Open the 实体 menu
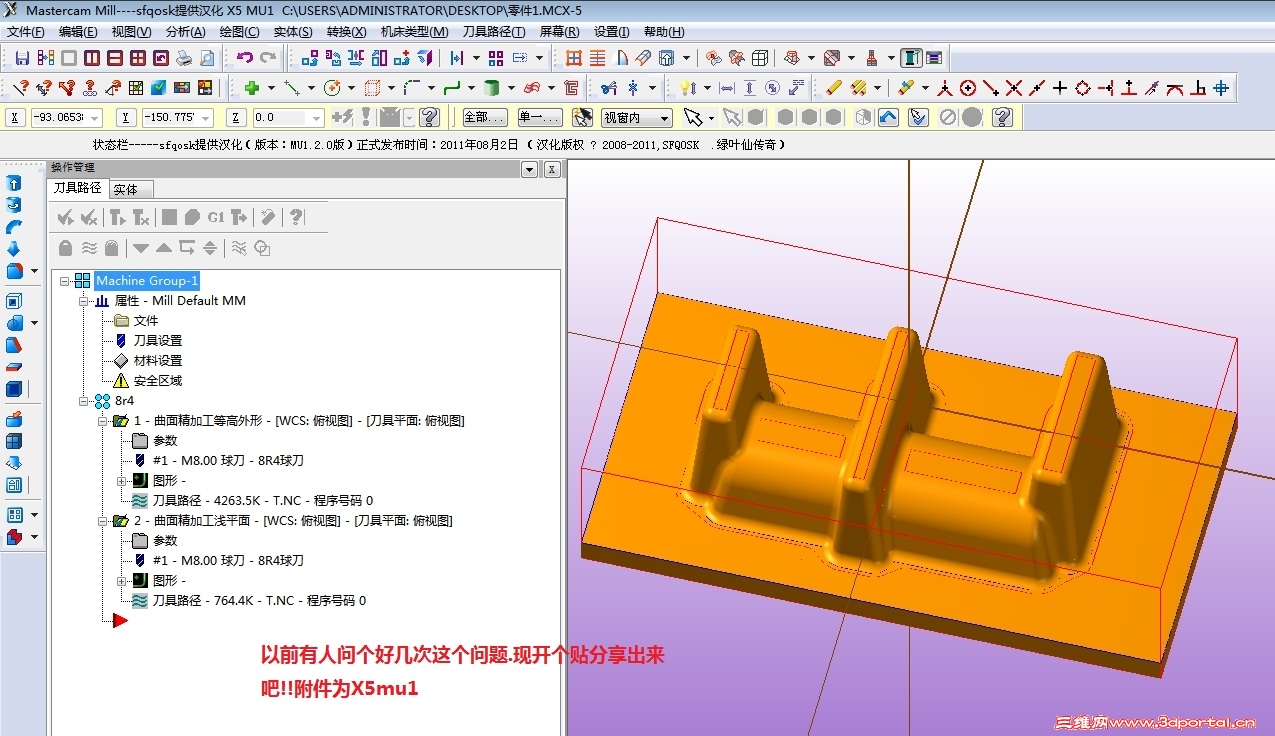This screenshot has width=1275, height=736. point(292,32)
